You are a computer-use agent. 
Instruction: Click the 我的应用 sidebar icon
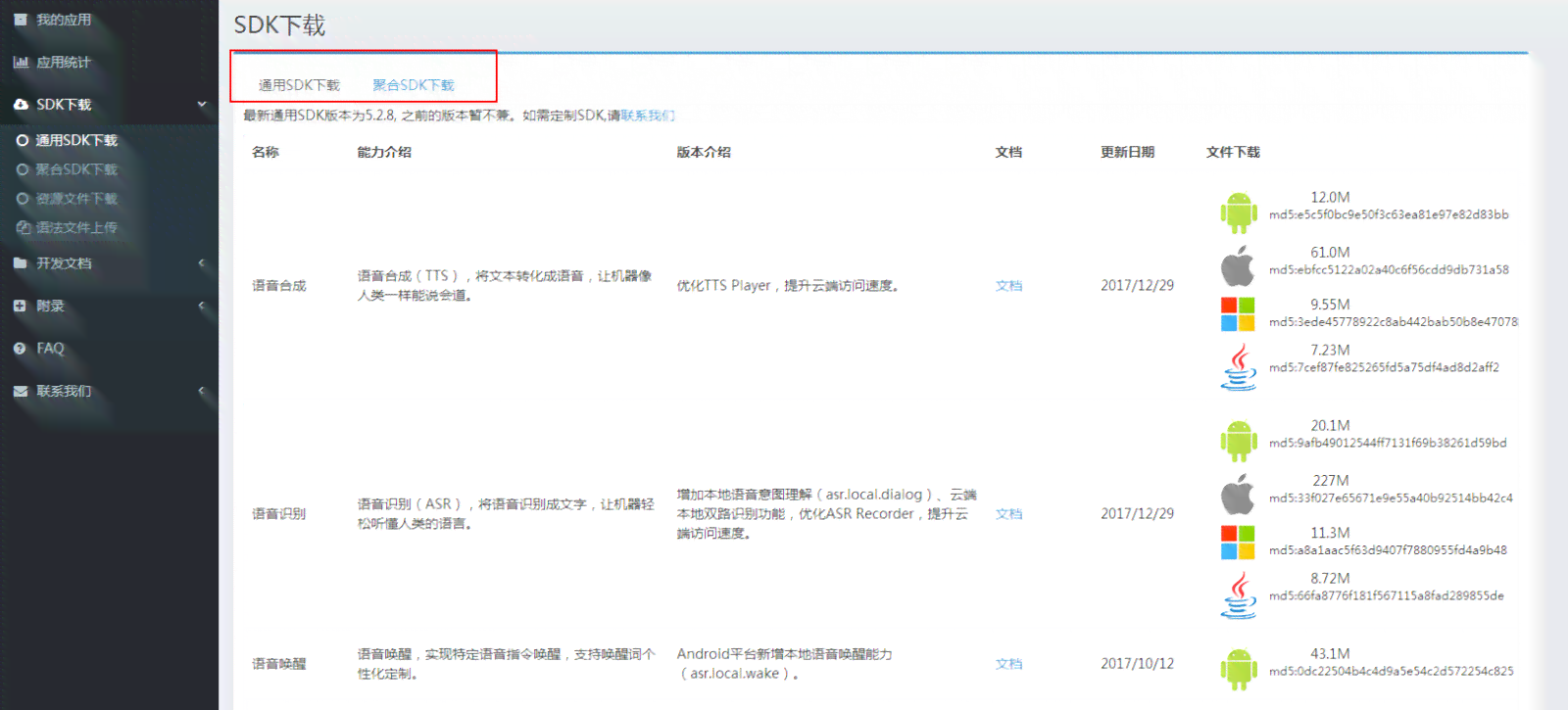[x=21, y=20]
